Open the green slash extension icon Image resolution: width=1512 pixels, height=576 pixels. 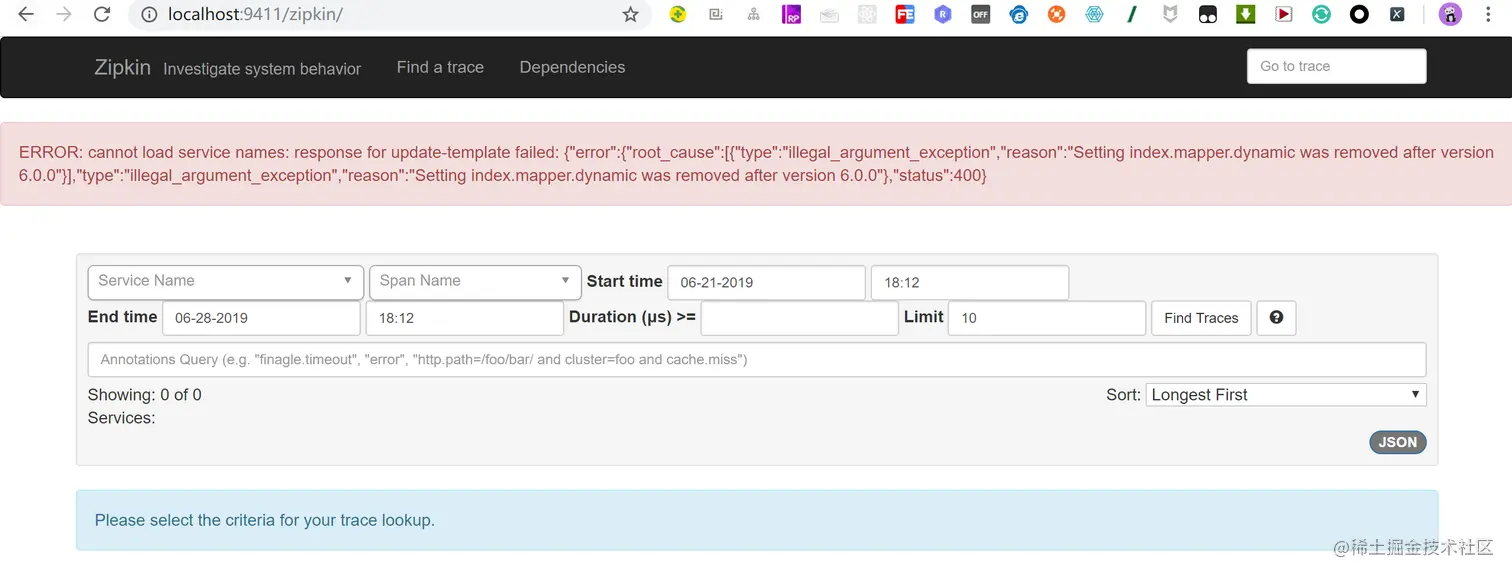point(1132,15)
